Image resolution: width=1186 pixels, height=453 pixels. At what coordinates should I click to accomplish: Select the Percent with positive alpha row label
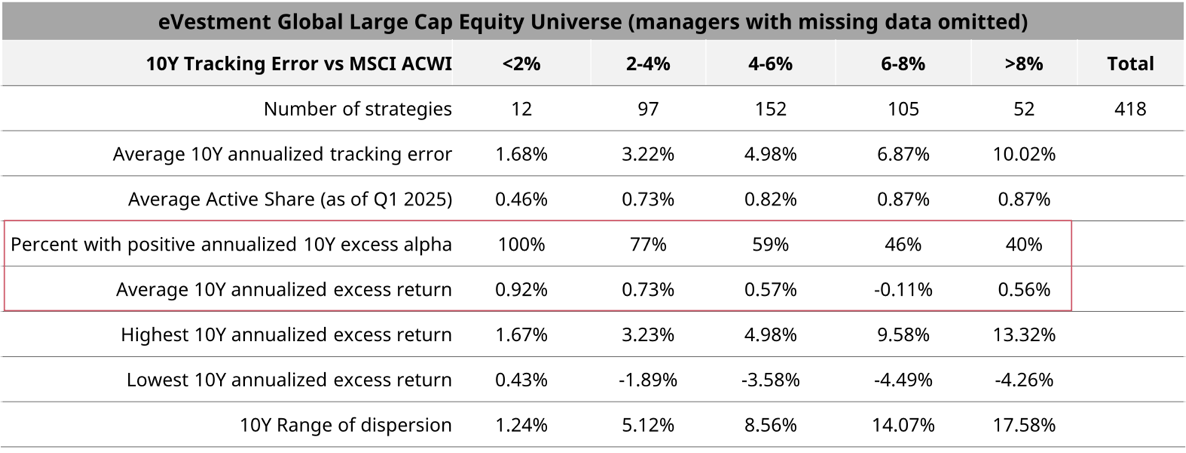tap(231, 244)
